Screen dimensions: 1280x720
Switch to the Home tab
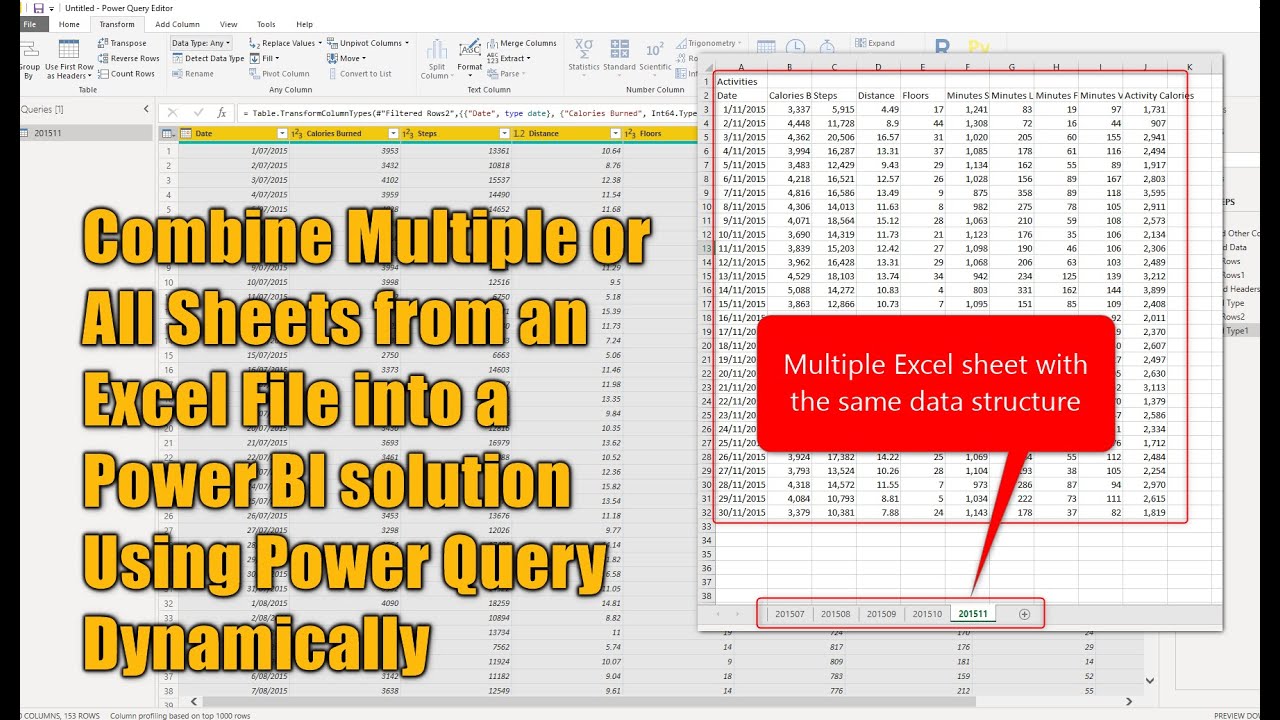[x=69, y=24]
